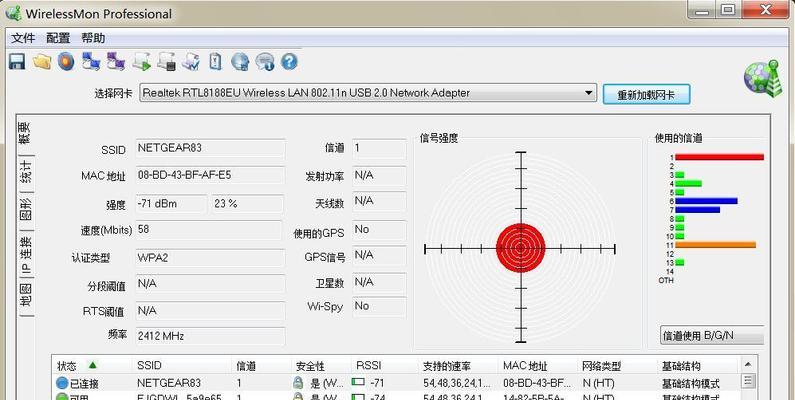Sort list by 基础结构 column header
Viewport: 795px width, 400px height.
(697, 366)
